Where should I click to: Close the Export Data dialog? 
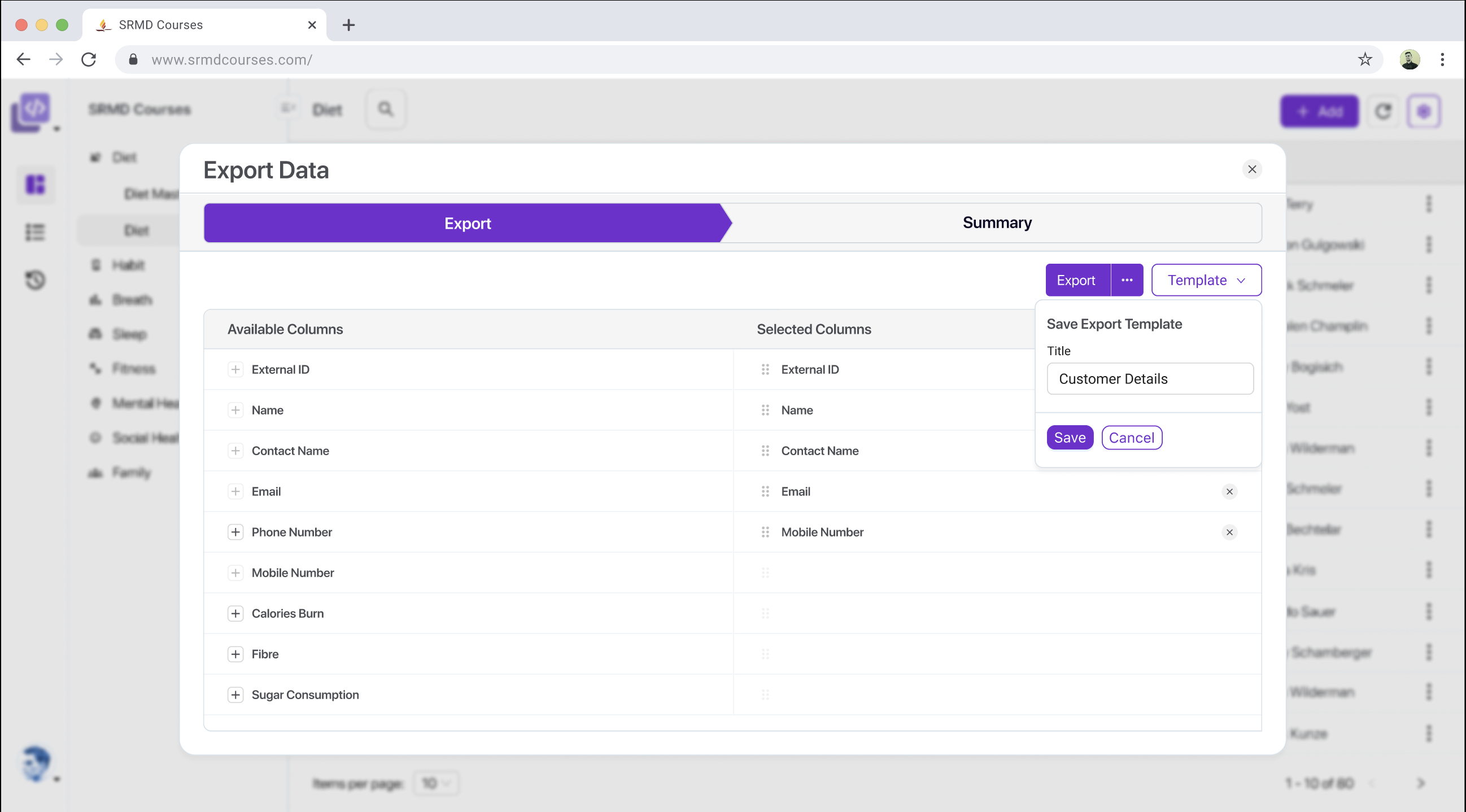pyautogui.click(x=1251, y=169)
